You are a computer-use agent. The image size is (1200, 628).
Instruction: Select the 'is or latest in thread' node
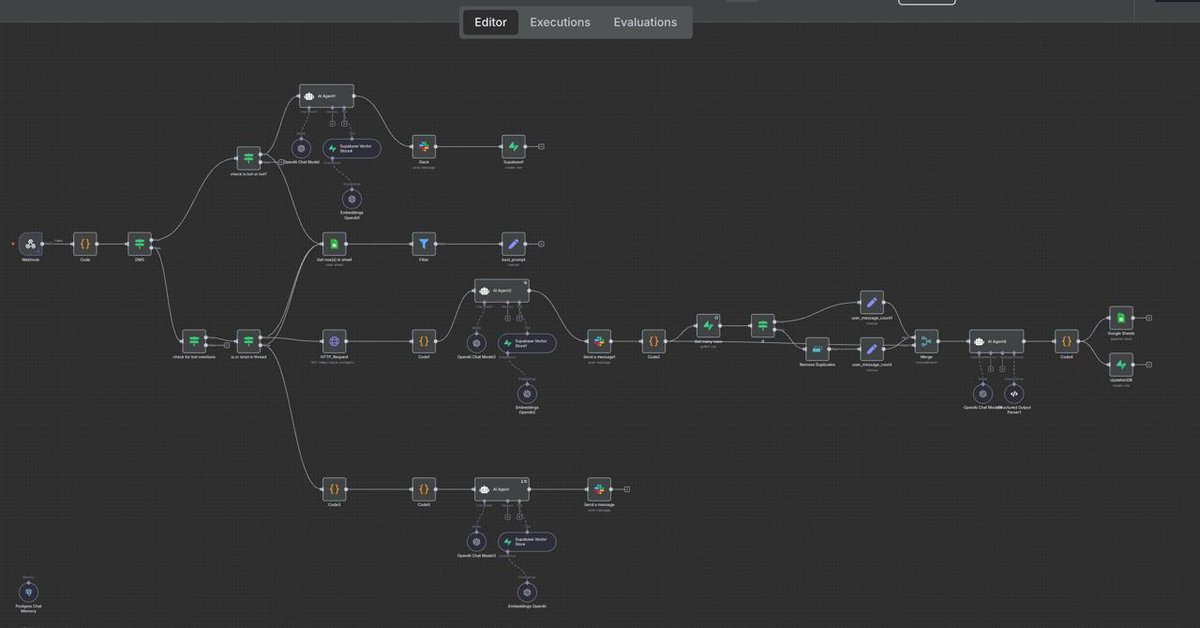pyautogui.click(x=249, y=341)
